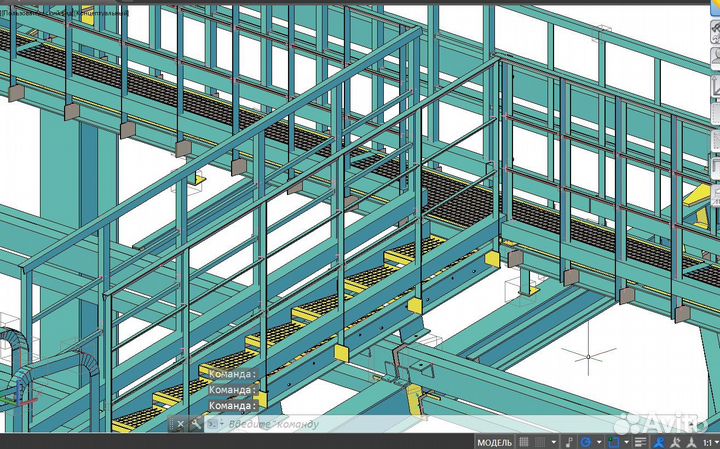Click the lineweight display icon
720x449 pixels.
[x=640, y=442]
